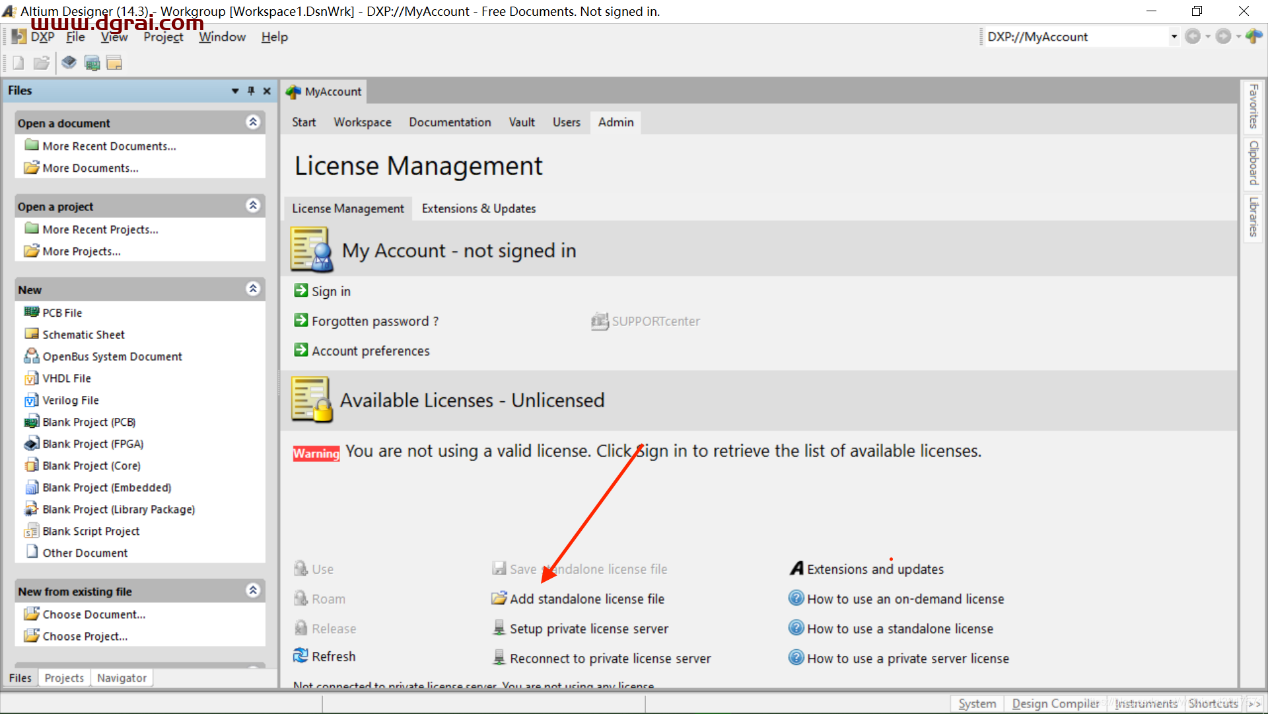Viewport: 1268px width, 714px height.
Task: Open the Workspace page tab
Action: (x=363, y=122)
